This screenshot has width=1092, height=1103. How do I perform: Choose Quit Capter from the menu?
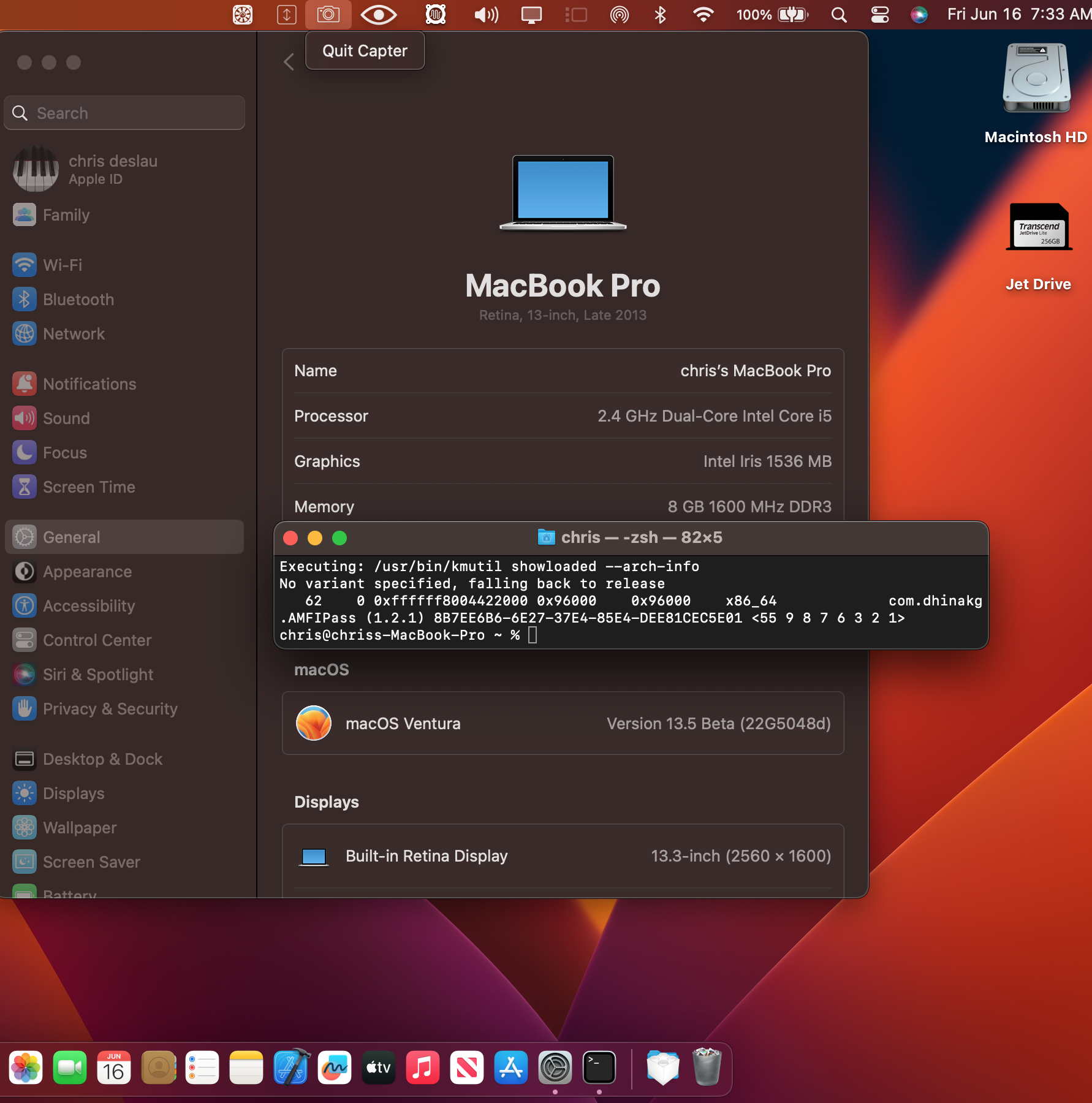coord(365,51)
